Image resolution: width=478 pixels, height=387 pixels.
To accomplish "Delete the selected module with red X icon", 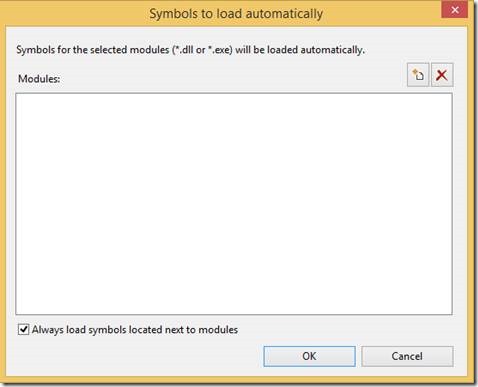I will pyautogui.click(x=442, y=75).
